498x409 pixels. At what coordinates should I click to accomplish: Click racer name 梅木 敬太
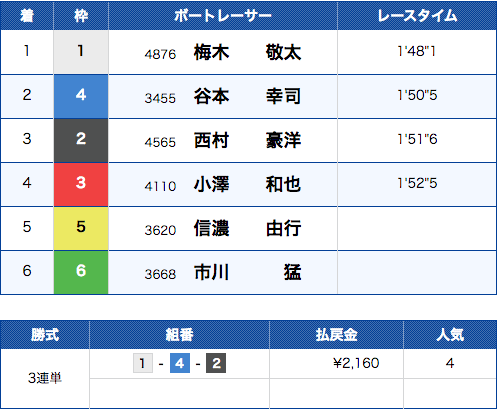pyautogui.click(x=247, y=52)
